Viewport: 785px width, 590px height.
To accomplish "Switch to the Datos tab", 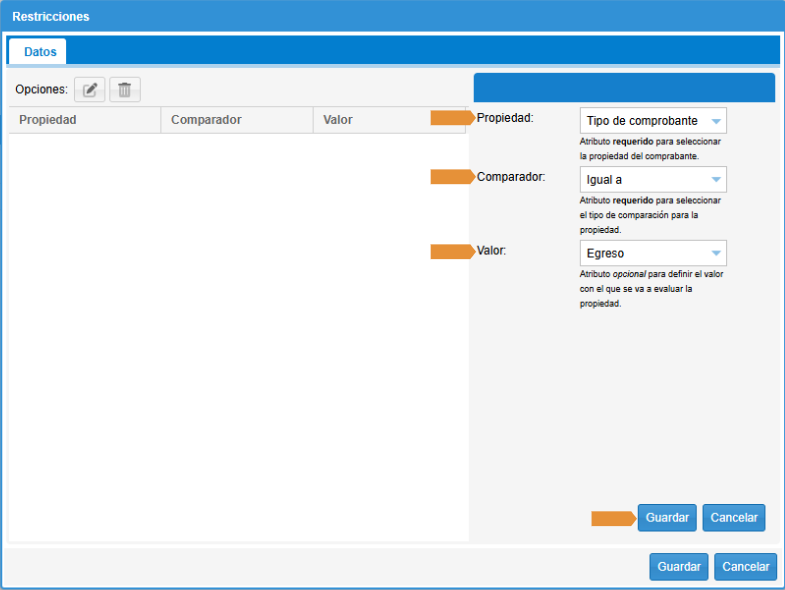I will point(40,51).
